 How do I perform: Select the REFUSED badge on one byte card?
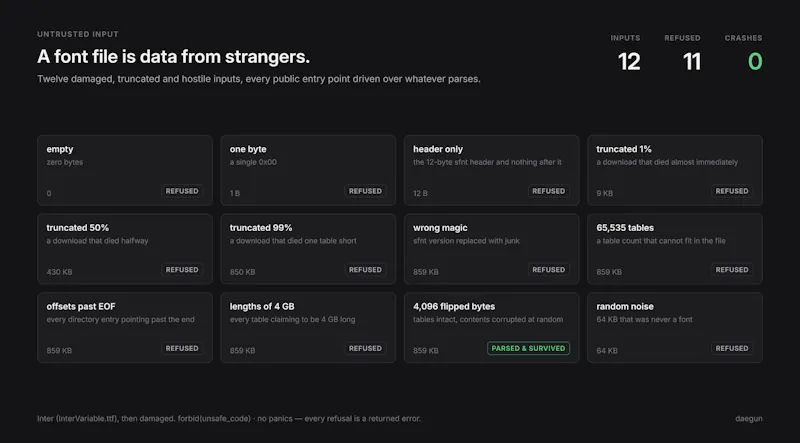365,191
